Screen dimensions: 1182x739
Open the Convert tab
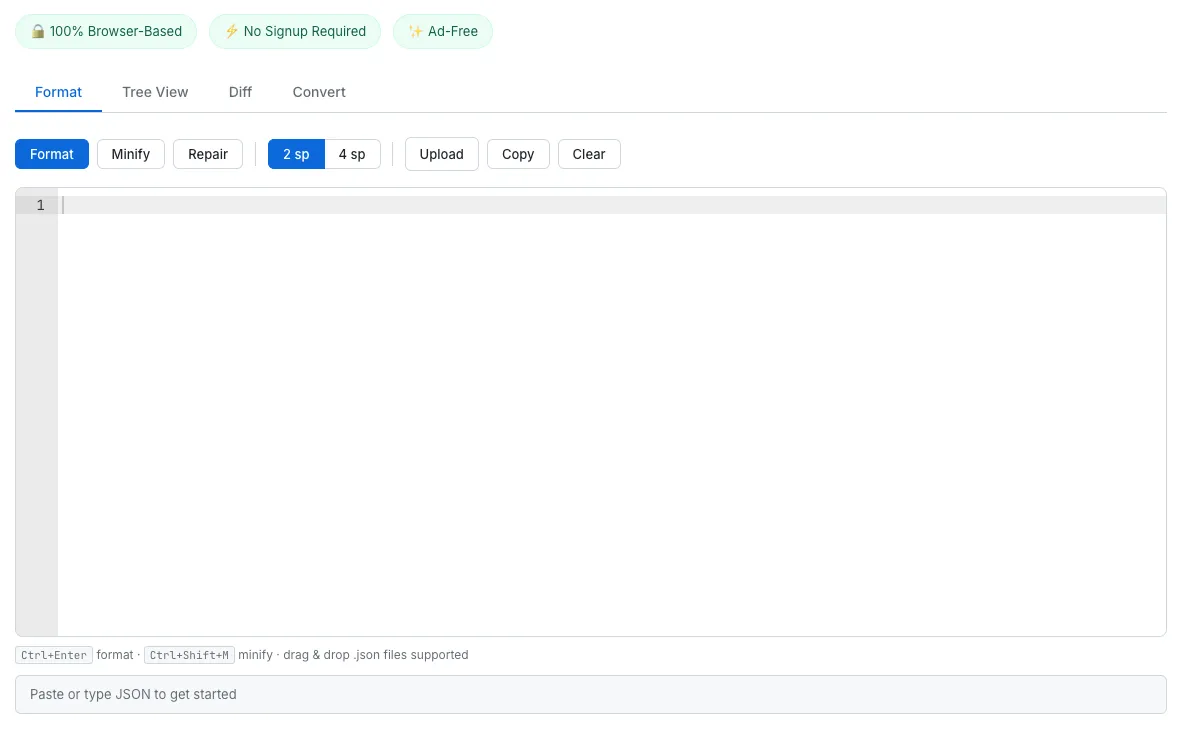pyautogui.click(x=318, y=92)
